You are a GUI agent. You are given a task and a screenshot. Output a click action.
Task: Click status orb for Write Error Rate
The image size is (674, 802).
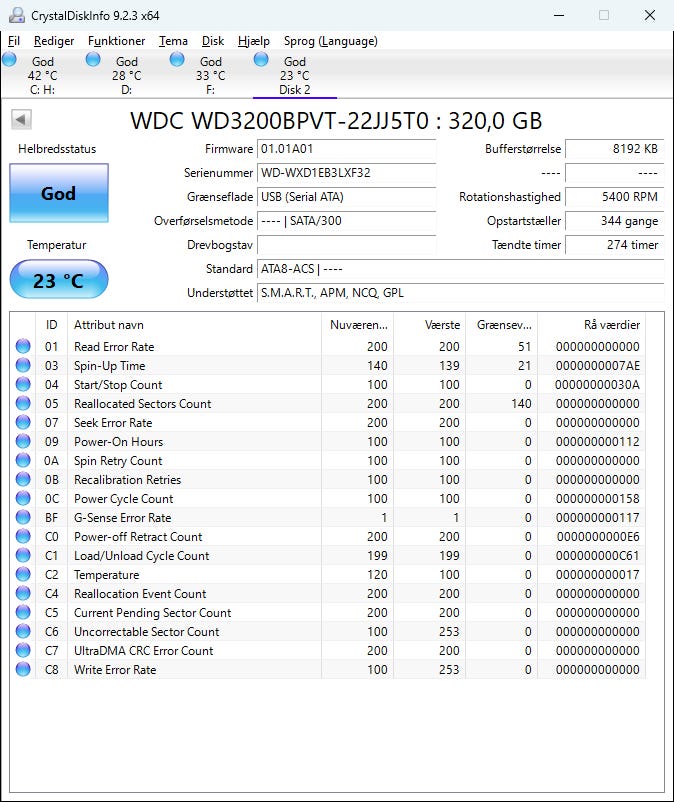click(x=23, y=669)
